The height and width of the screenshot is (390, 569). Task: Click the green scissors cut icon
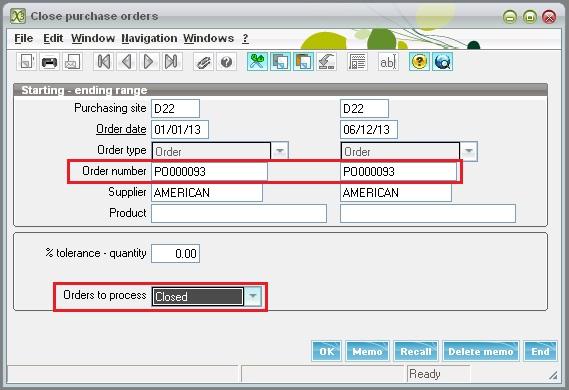(x=257, y=62)
